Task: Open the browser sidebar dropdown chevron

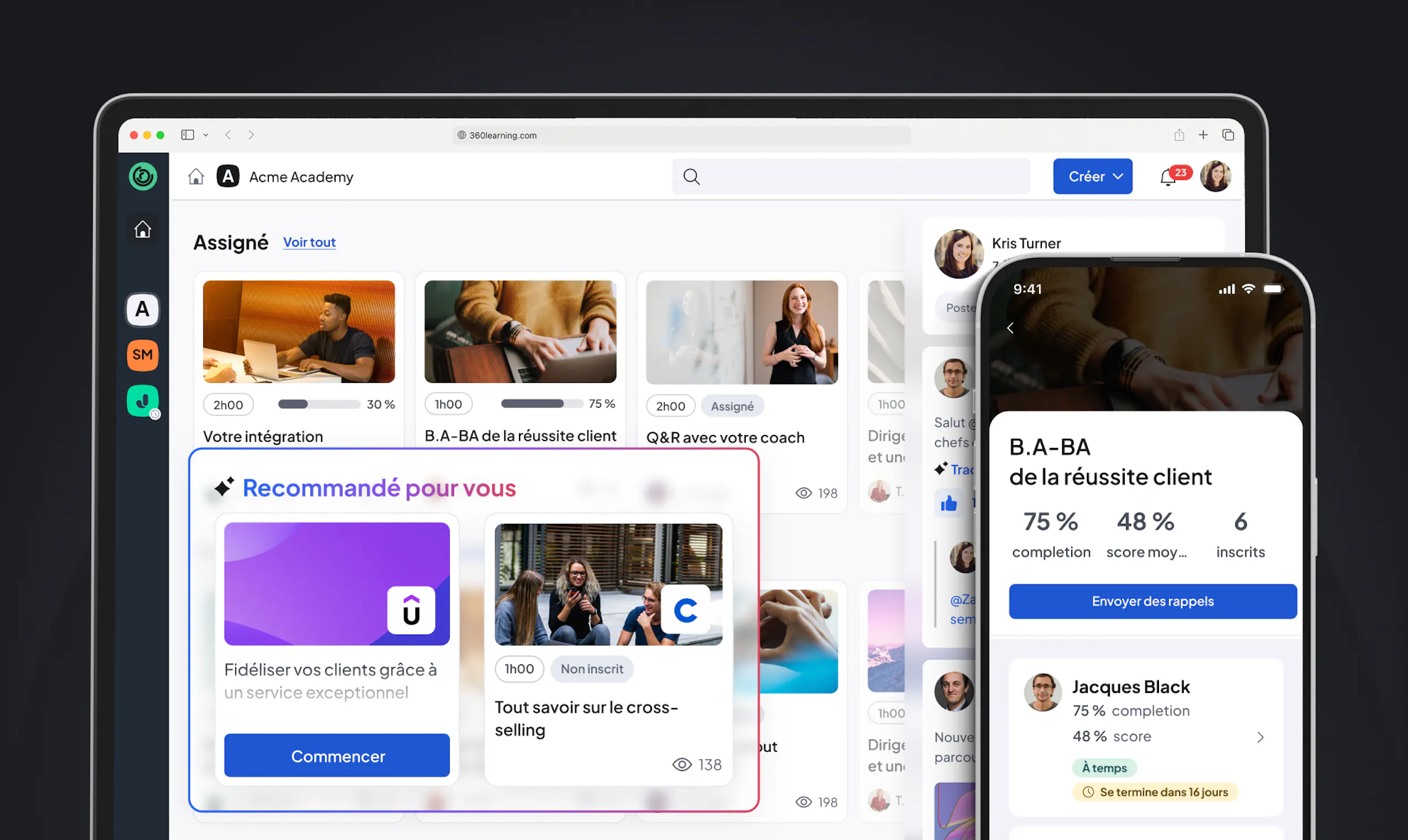Action: coord(205,135)
